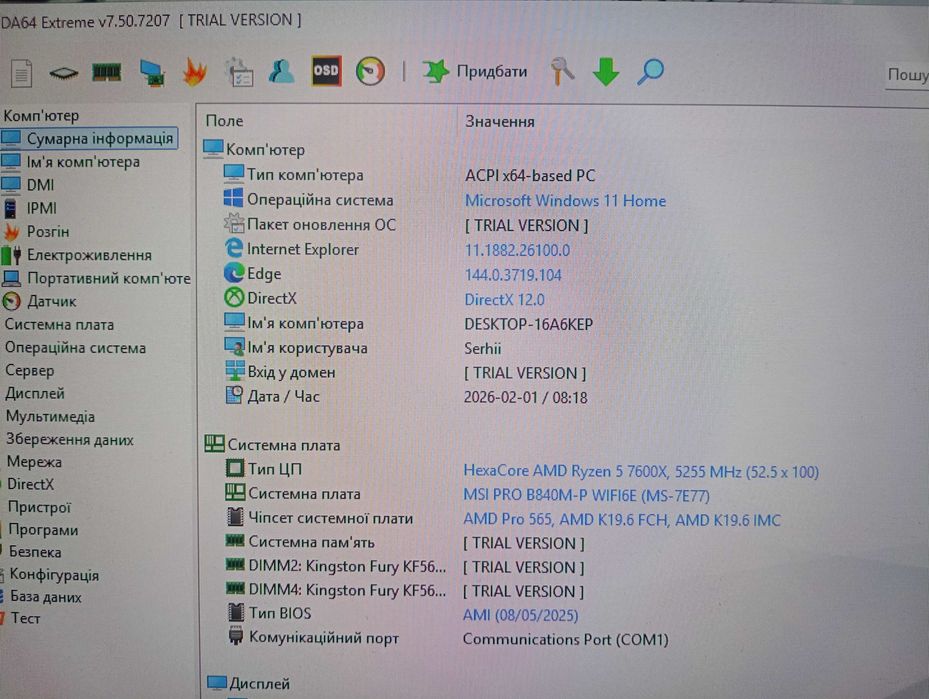Screen dimensions: 929x699
Task: Click Системна плата group header in list
Action: [273, 445]
